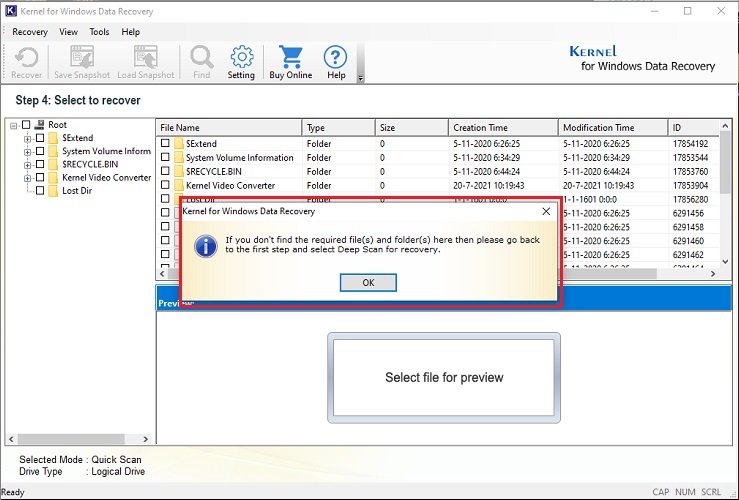Click the Lost Dir folder icon in tree
The width and height of the screenshot is (739, 500).
[53, 191]
